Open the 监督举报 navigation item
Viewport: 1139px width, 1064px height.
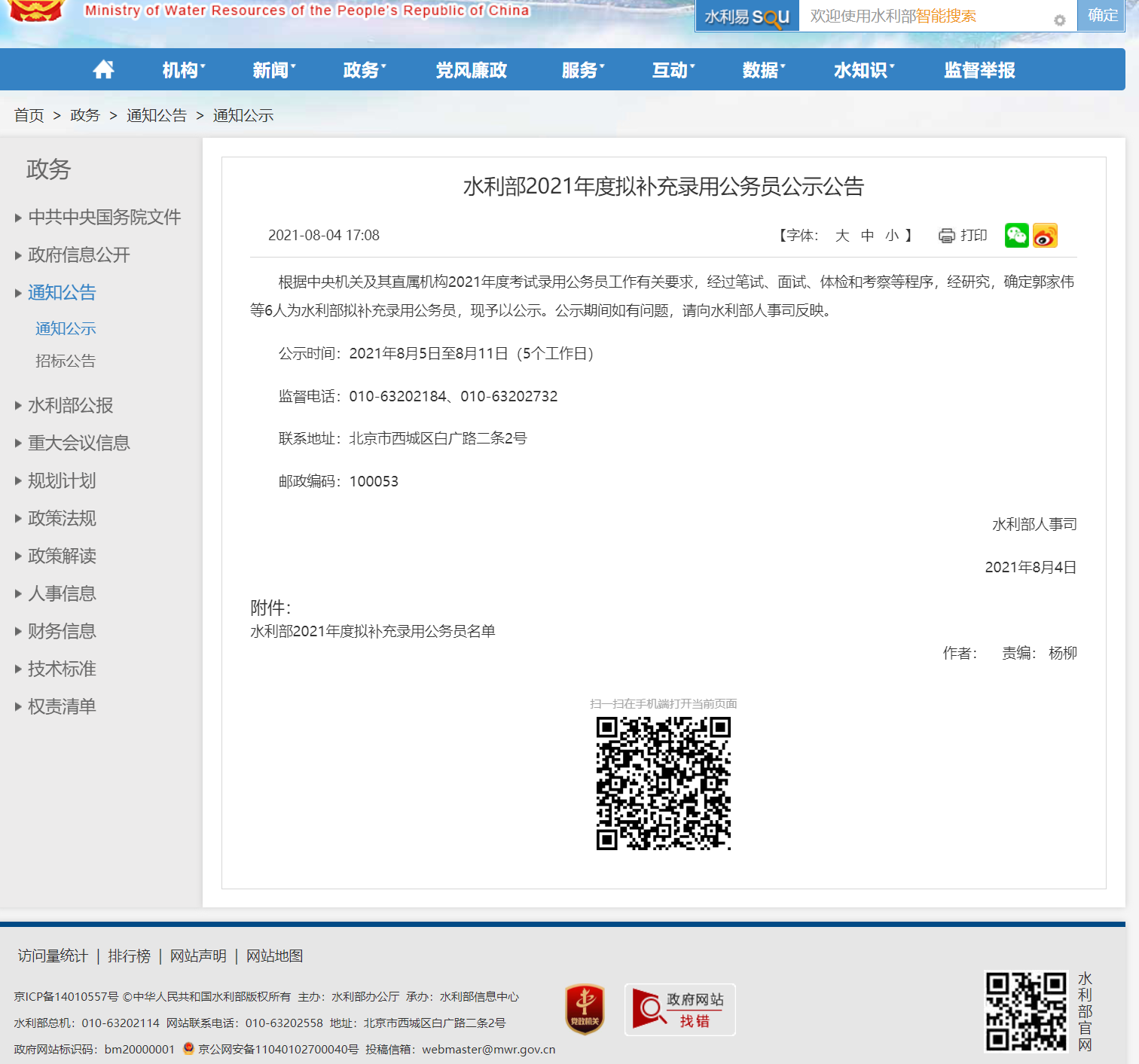979,70
